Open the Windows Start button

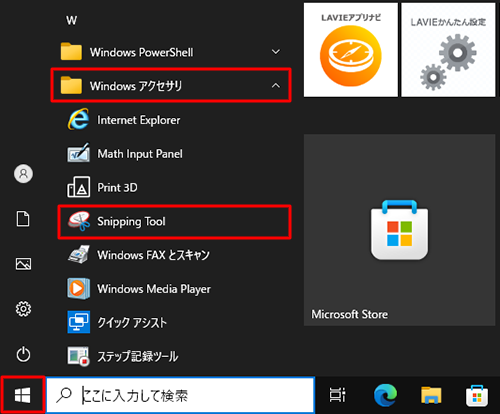click(23, 395)
